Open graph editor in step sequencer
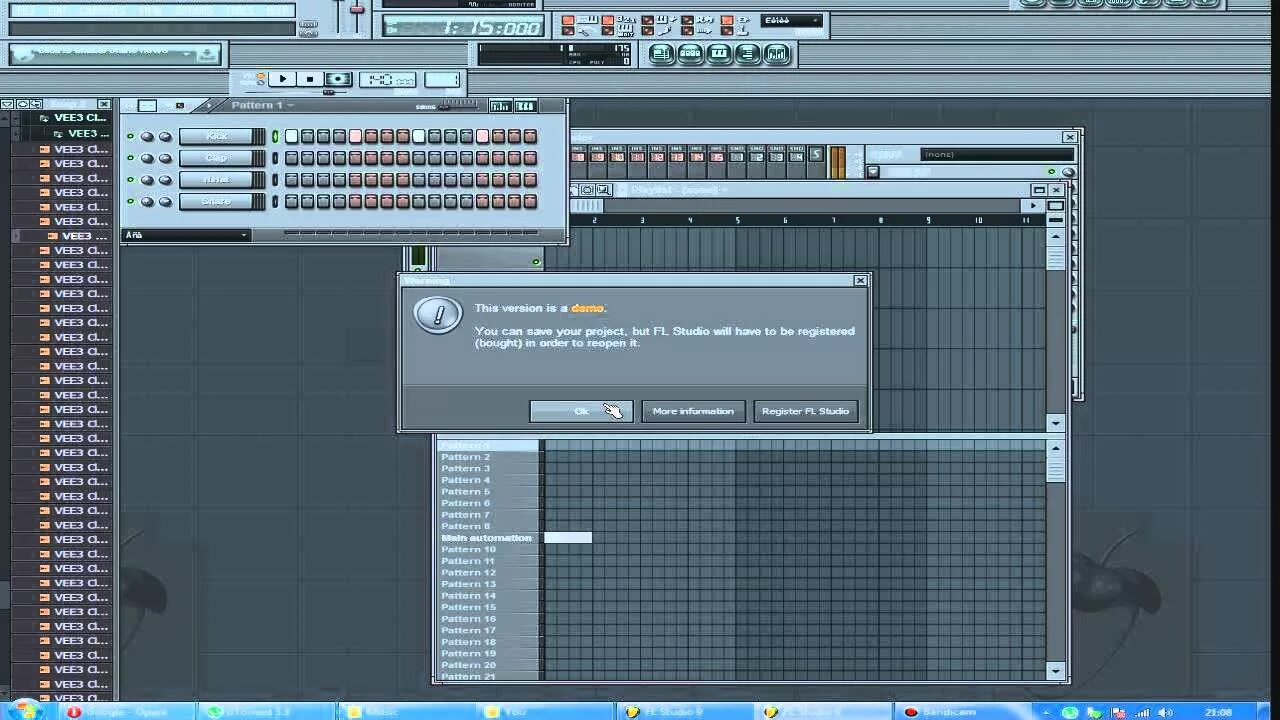The width and height of the screenshot is (1280, 720). (x=500, y=106)
